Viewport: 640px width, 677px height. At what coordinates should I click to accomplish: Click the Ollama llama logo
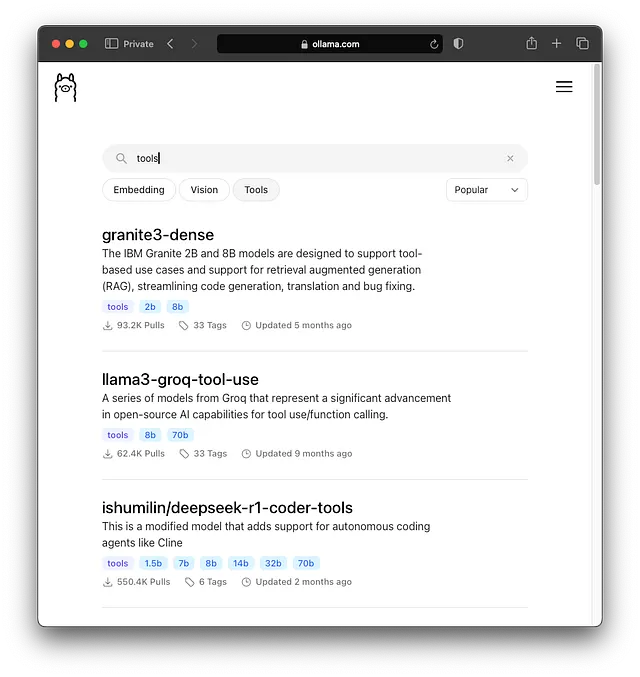point(66,88)
